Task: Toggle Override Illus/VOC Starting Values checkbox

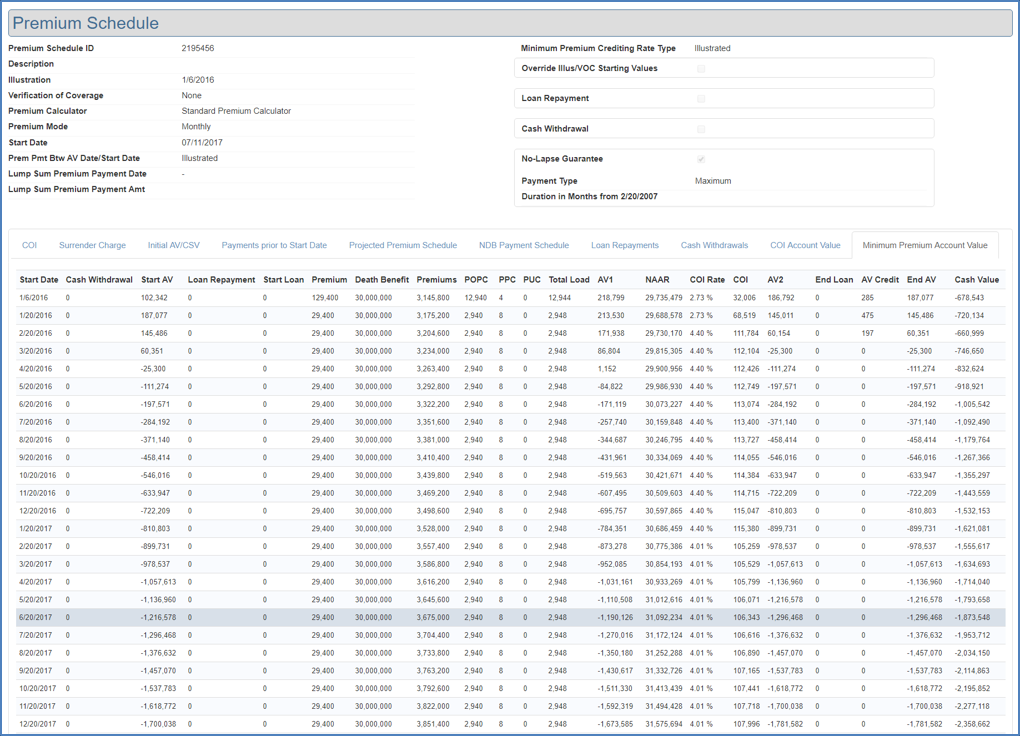Action: click(701, 69)
